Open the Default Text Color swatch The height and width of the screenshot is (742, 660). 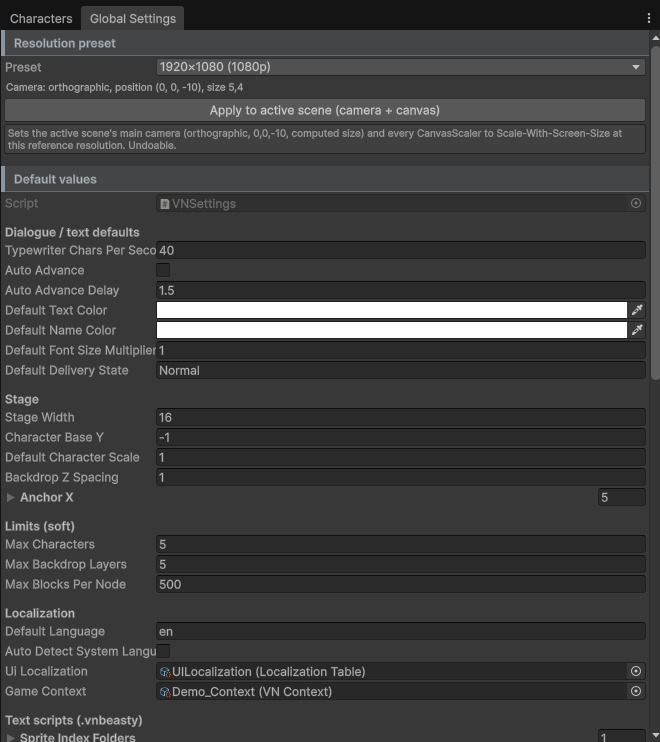point(392,310)
